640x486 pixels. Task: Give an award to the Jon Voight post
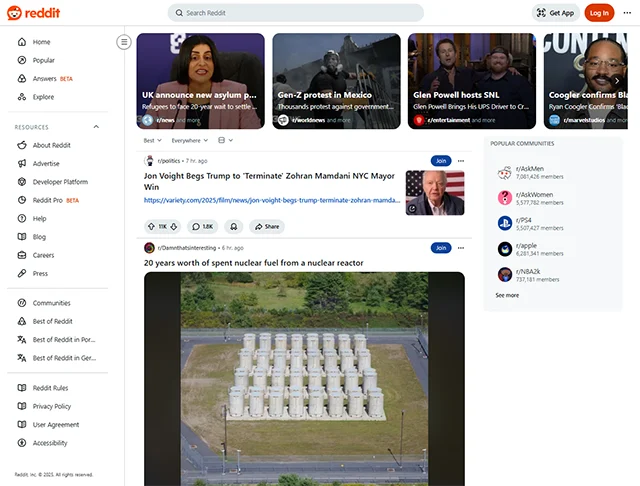pyautogui.click(x=234, y=227)
